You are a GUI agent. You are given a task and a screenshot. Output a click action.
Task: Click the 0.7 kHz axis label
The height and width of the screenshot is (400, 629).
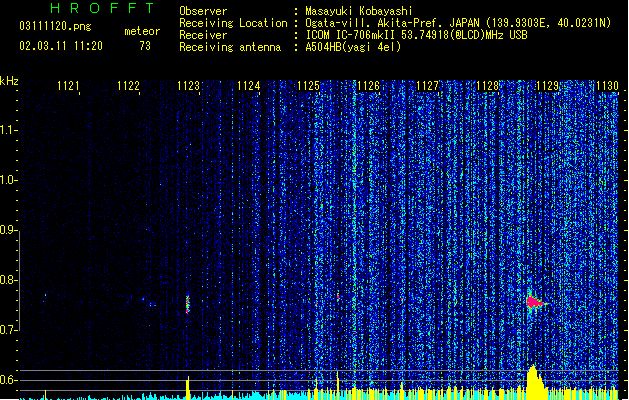point(8,330)
